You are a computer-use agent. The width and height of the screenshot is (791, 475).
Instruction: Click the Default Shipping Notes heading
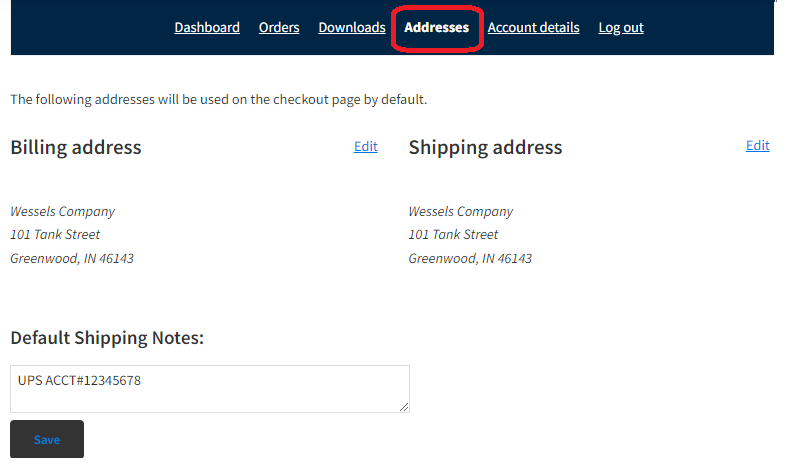[x=107, y=337]
